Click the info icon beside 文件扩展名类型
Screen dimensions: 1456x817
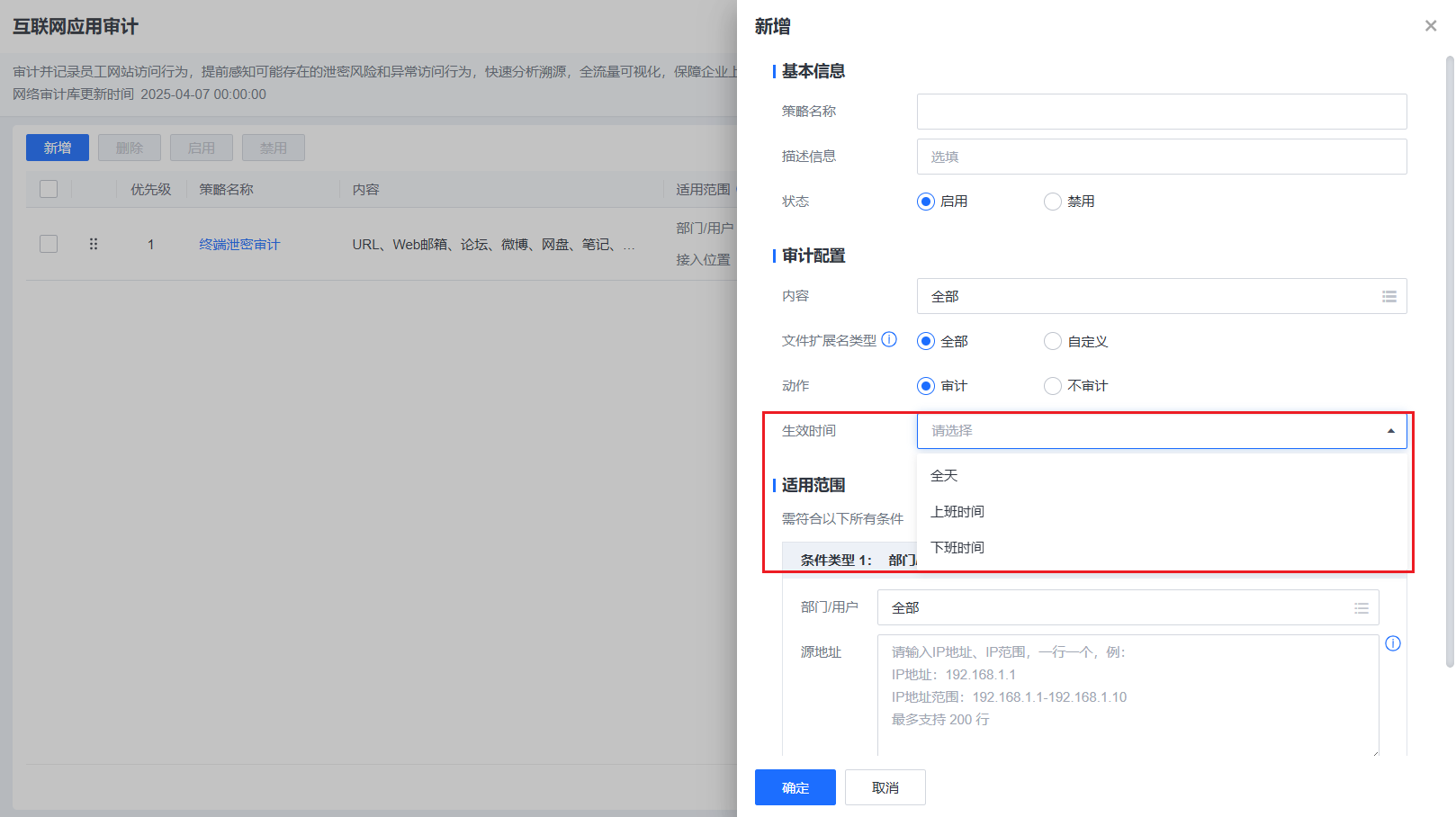pyautogui.click(x=889, y=339)
